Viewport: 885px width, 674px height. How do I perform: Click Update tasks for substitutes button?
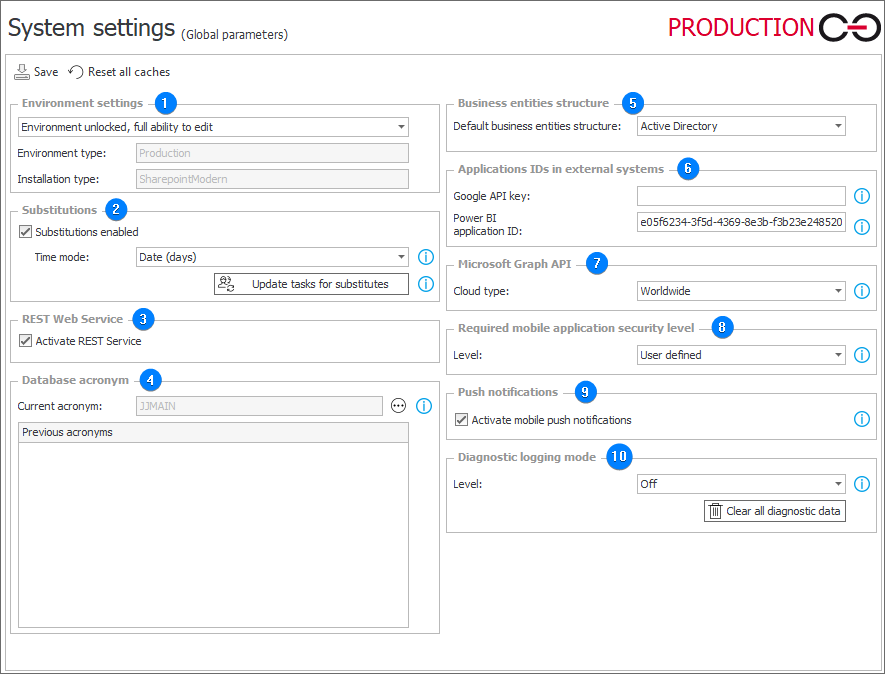click(x=311, y=284)
